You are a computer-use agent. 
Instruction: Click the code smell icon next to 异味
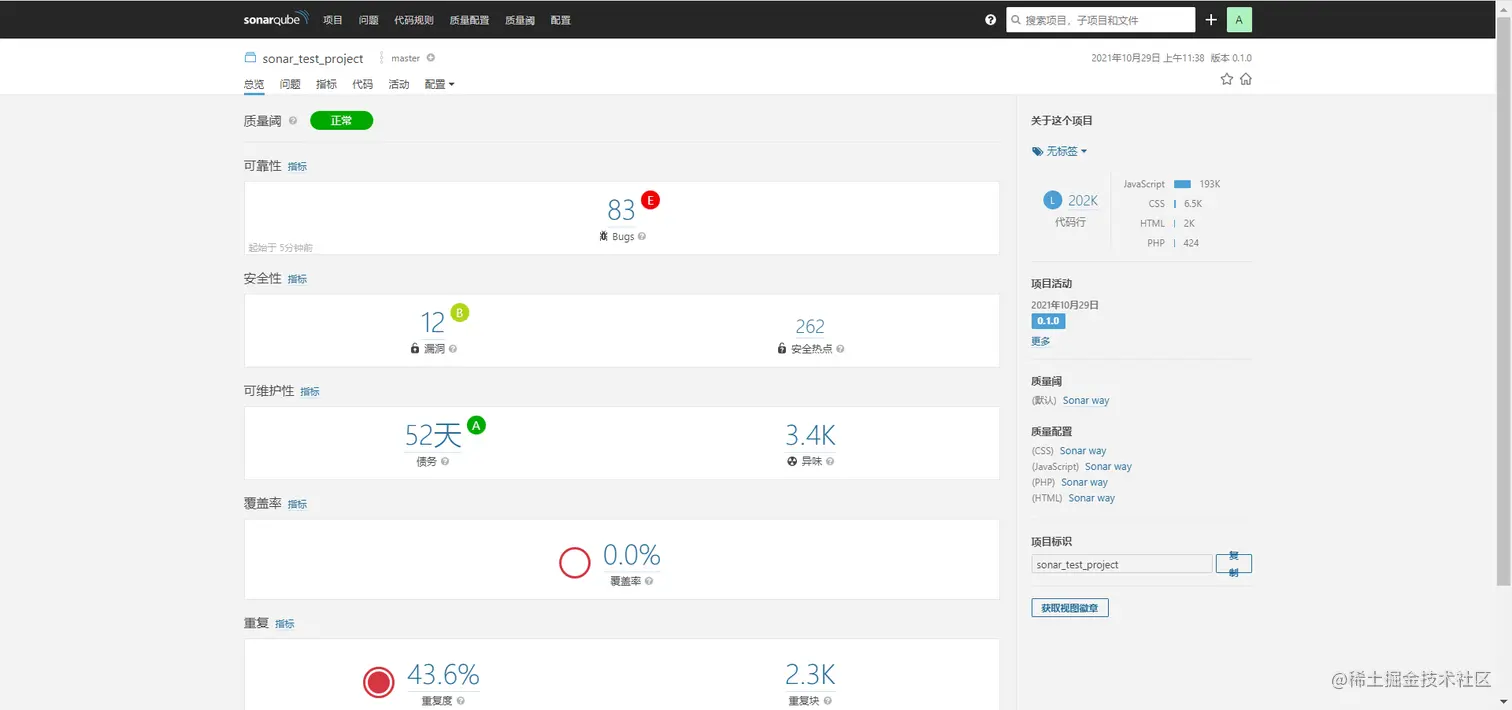click(792, 462)
